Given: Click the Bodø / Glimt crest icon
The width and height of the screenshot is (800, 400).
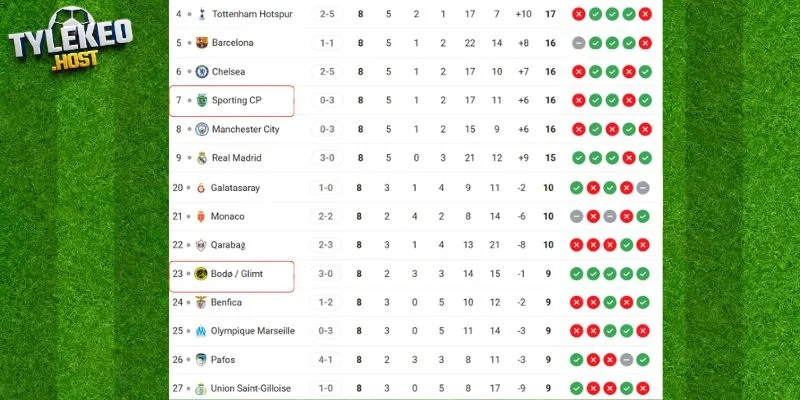Looking at the screenshot, I should click(201, 273).
